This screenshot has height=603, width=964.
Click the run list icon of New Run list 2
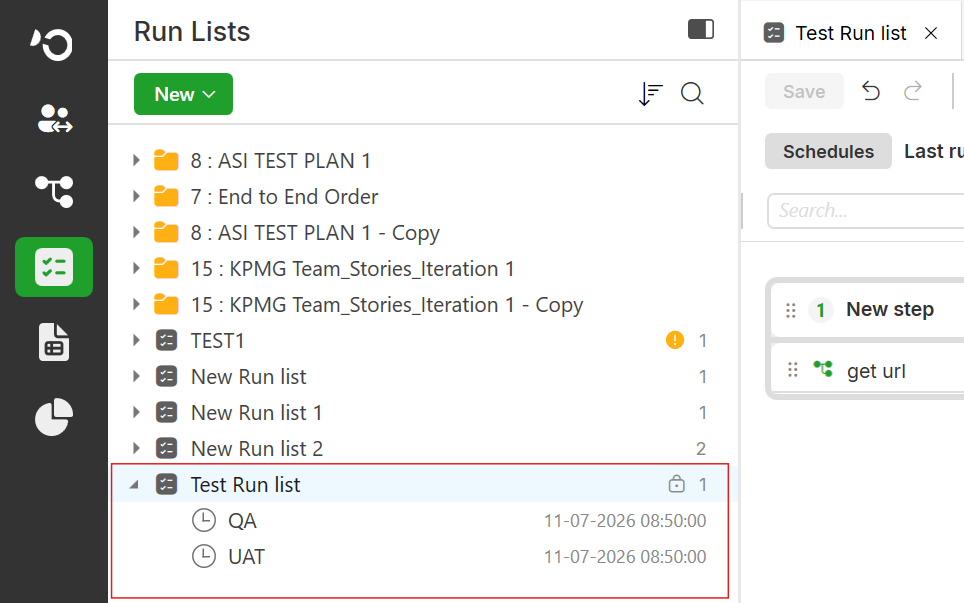167,449
